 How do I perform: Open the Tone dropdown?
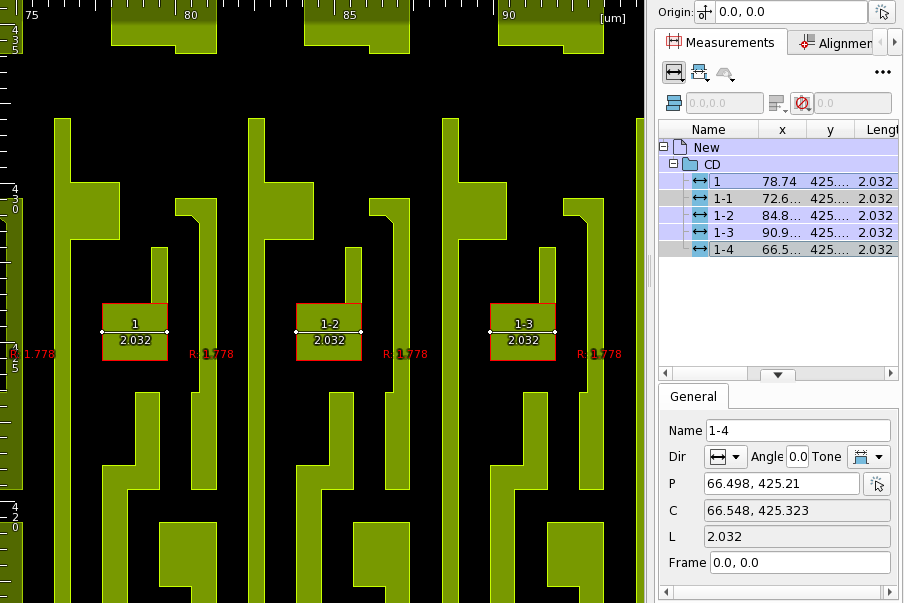868,457
